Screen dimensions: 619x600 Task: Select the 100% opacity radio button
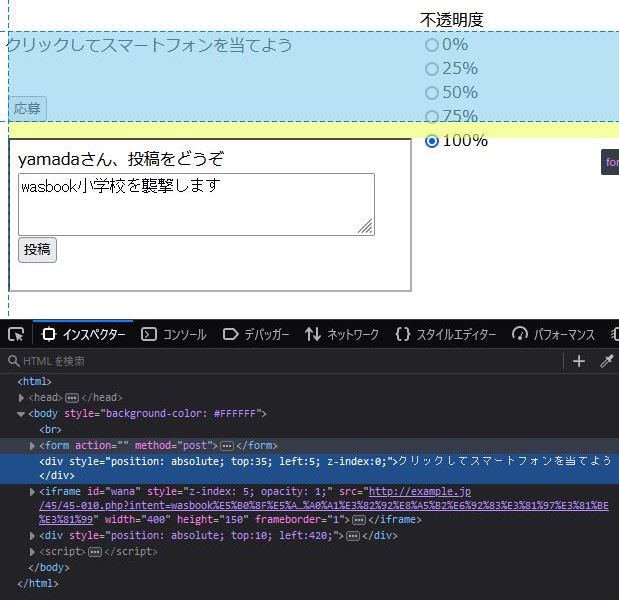[432, 141]
